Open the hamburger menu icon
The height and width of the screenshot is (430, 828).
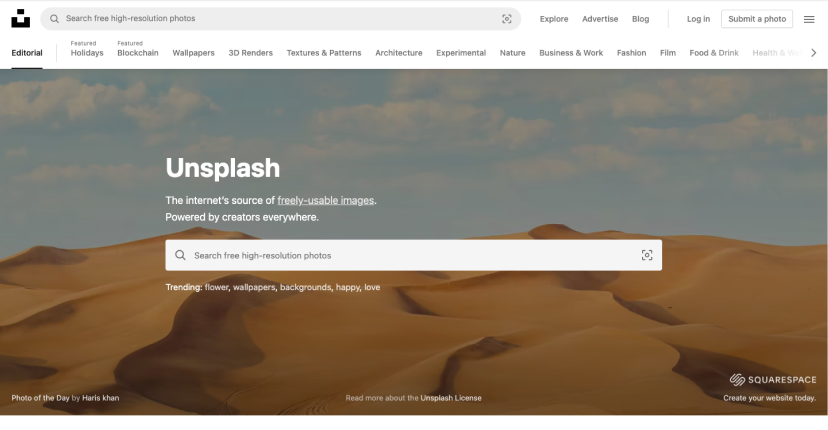(x=809, y=19)
